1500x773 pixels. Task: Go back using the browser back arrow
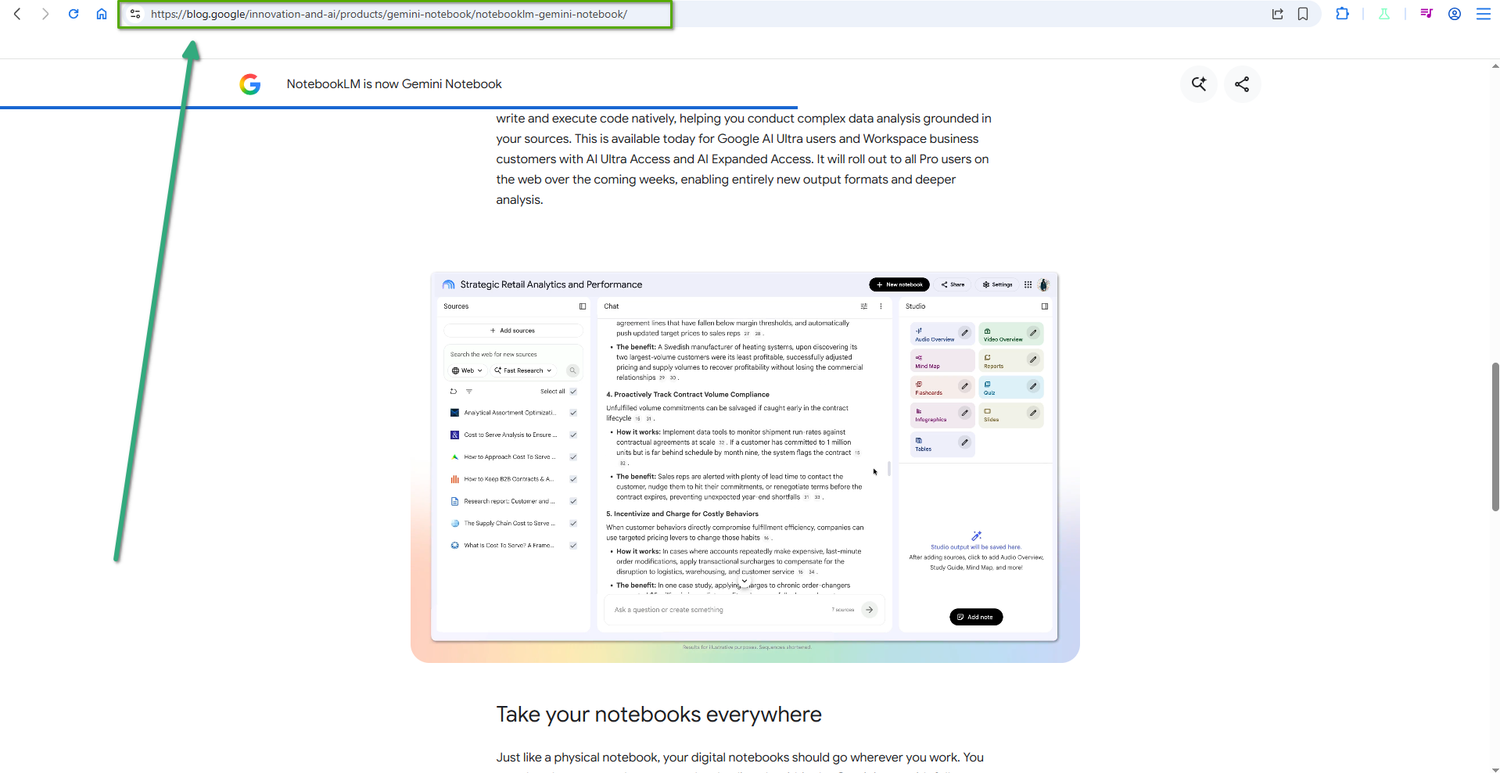pos(17,14)
